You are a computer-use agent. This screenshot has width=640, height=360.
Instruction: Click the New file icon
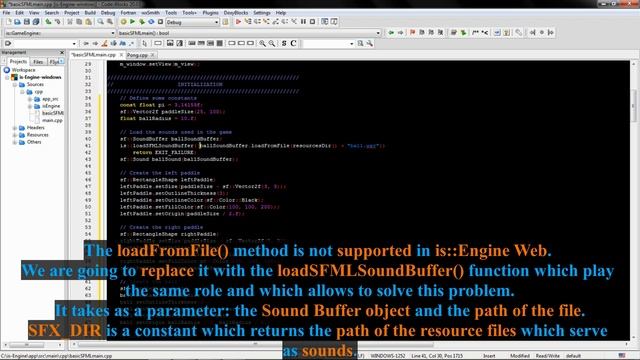8,22
